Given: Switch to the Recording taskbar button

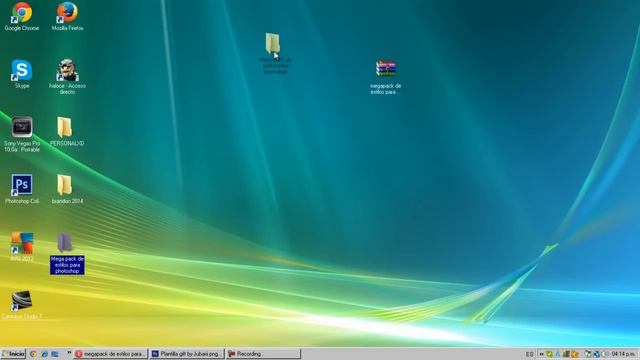Looking at the screenshot, I should click(x=263, y=354).
